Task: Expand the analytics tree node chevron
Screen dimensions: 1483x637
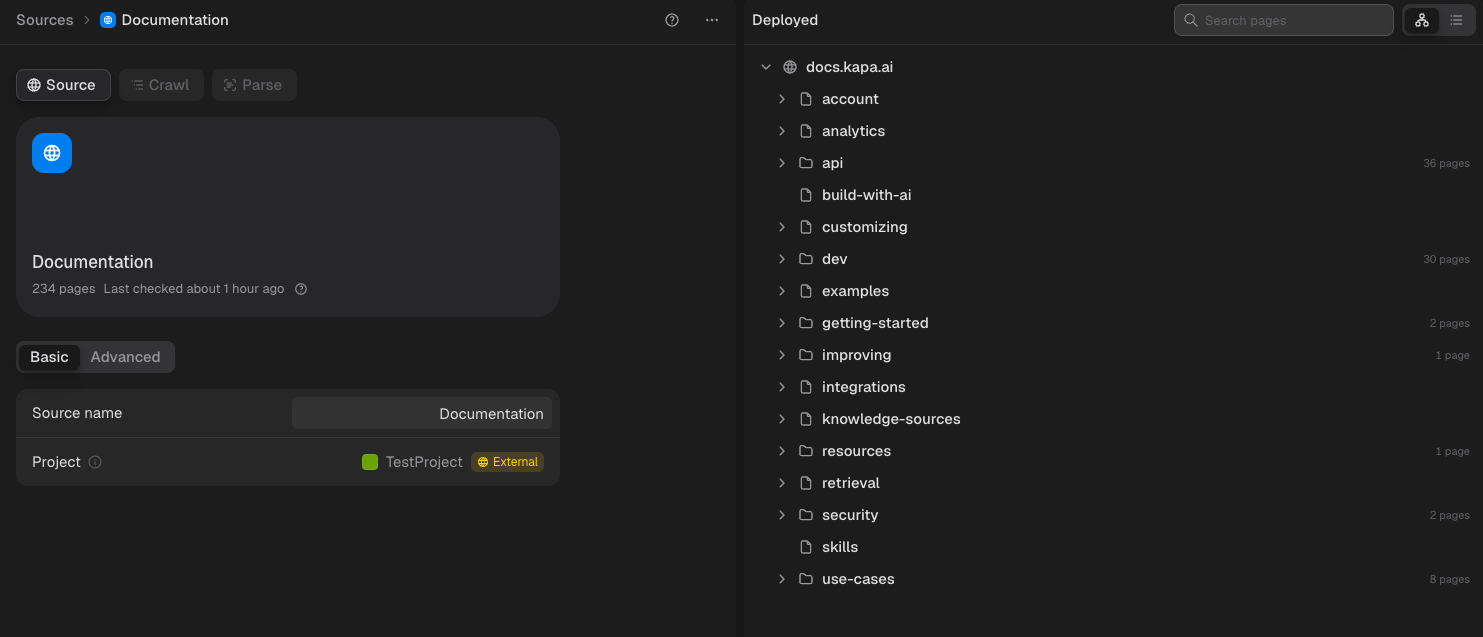Action: coord(782,131)
